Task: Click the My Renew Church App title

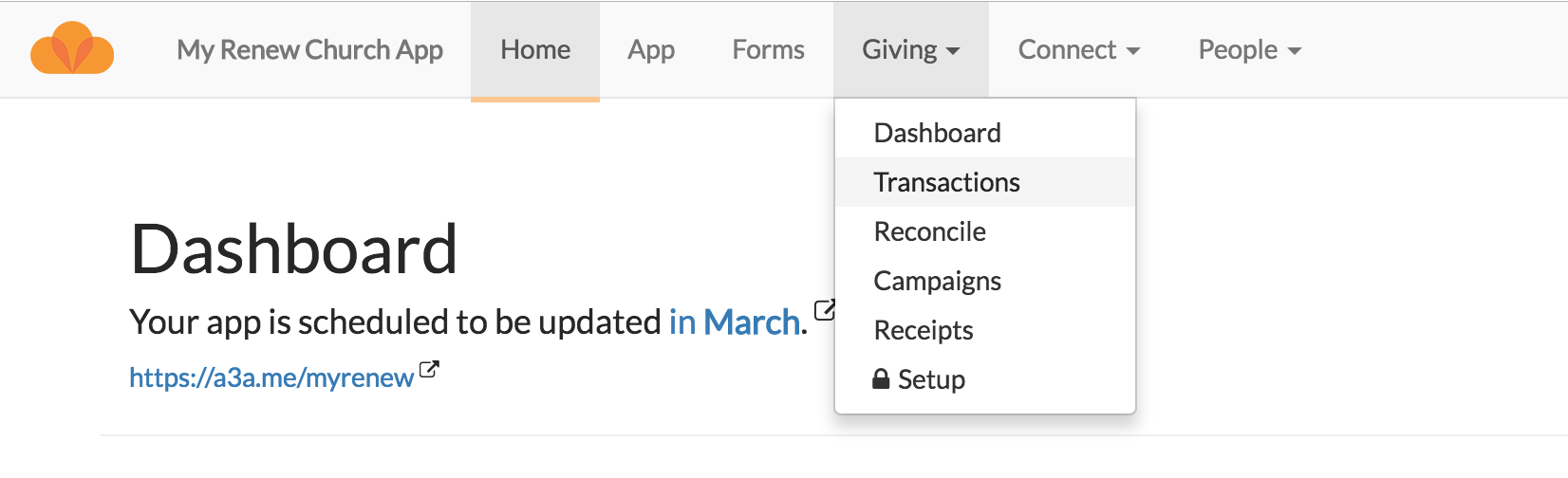Action: [x=310, y=49]
